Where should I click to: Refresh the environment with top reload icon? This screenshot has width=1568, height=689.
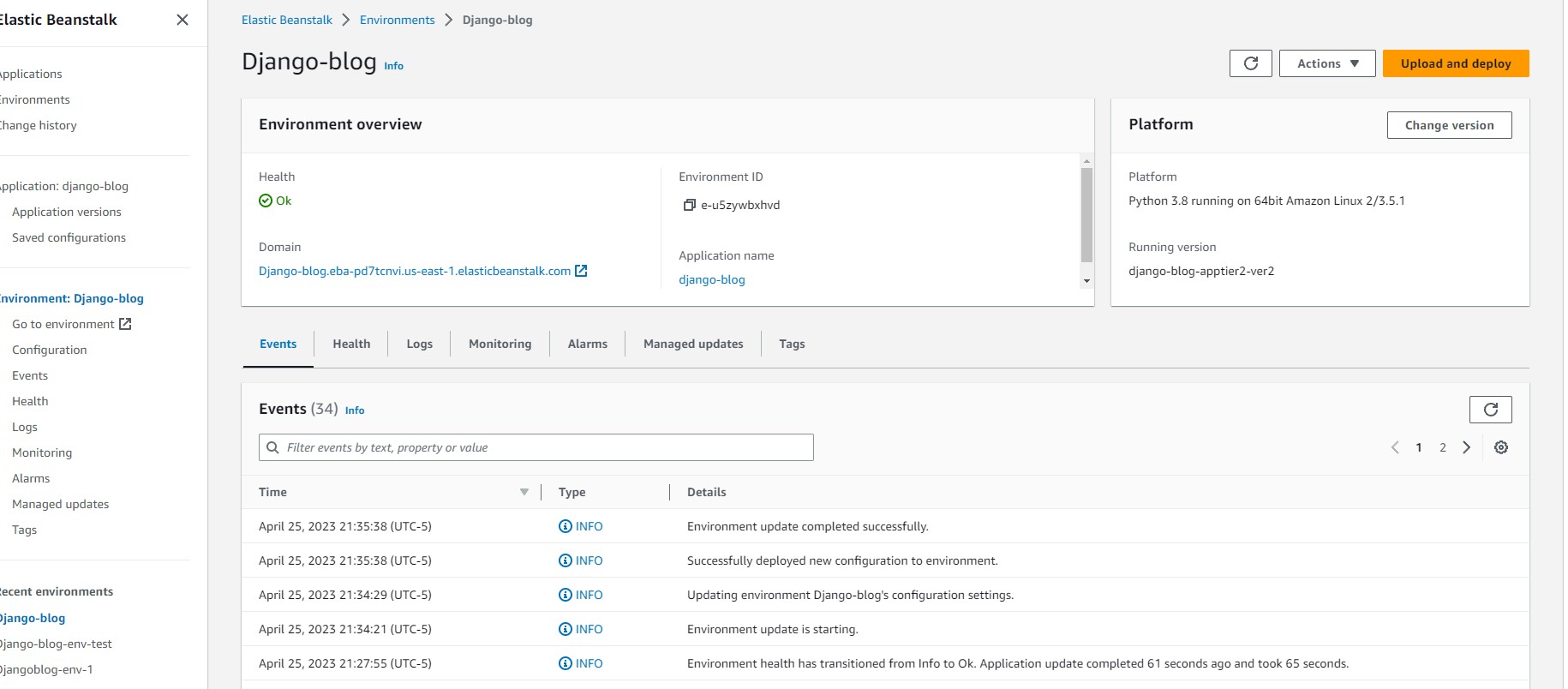1250,63
